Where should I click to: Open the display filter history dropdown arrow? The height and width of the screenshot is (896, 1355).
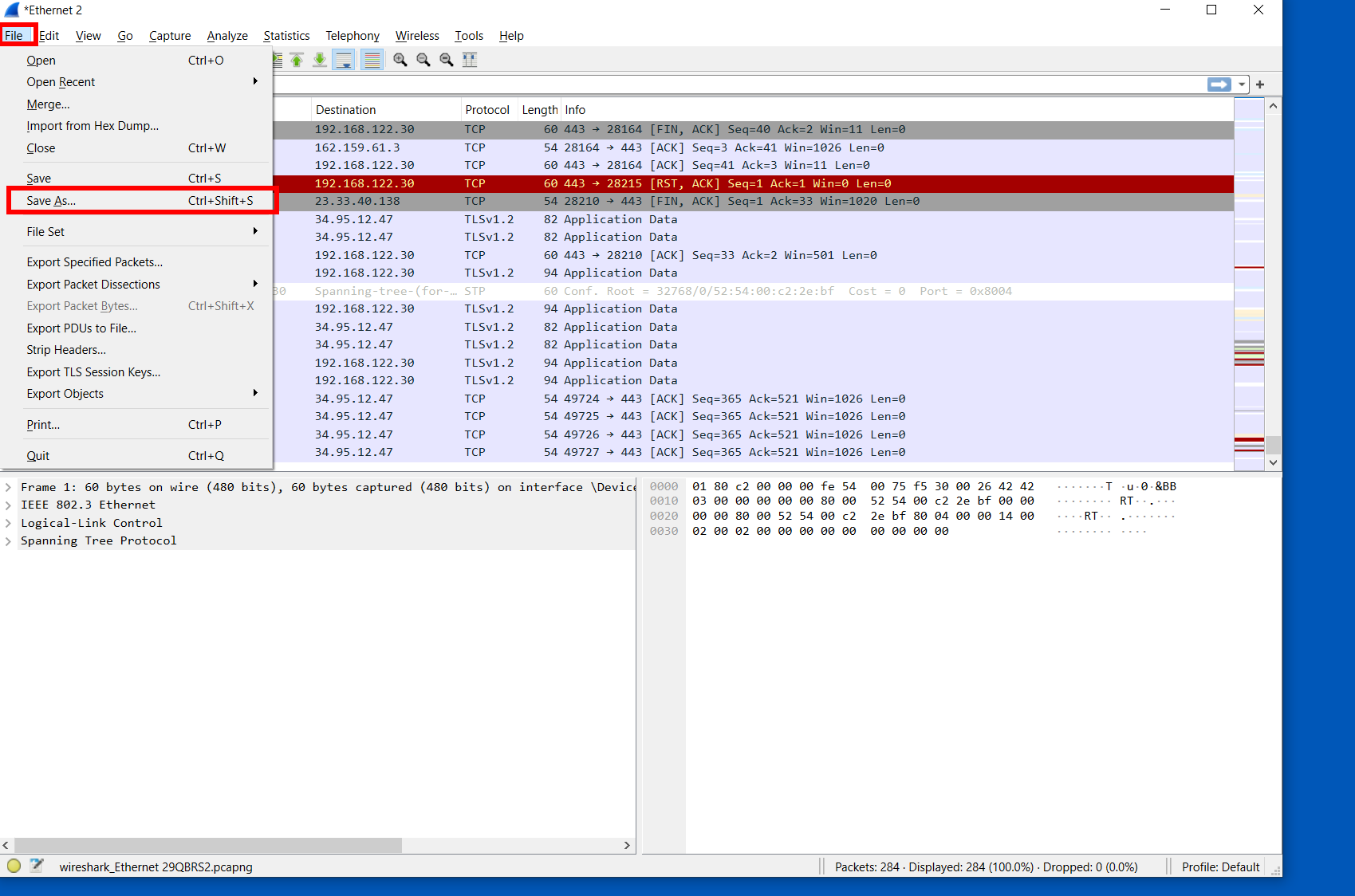[x=1242, y=84]
